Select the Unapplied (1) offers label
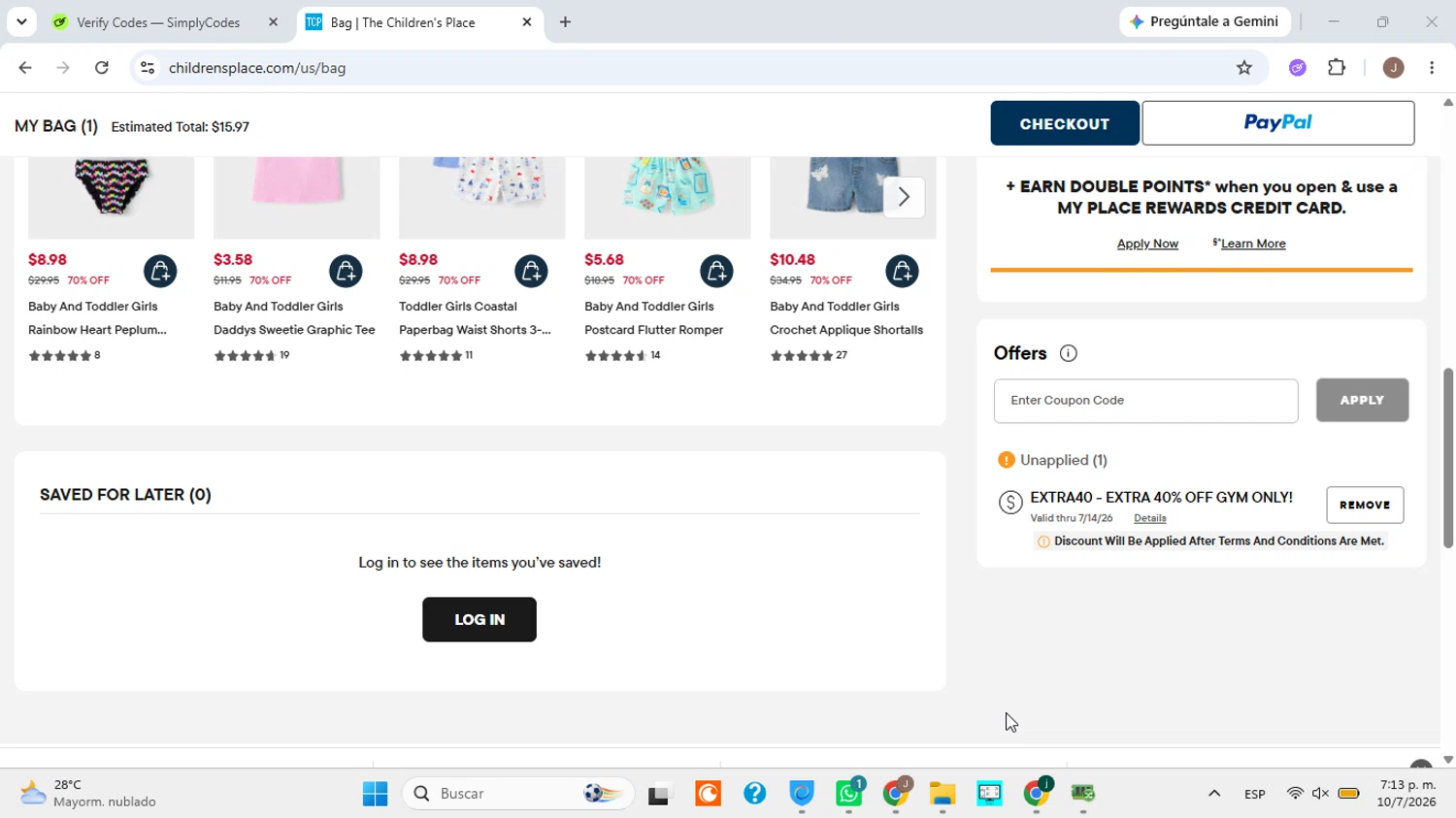The height and width of the screenshot is (818, 1456). 1063,460
